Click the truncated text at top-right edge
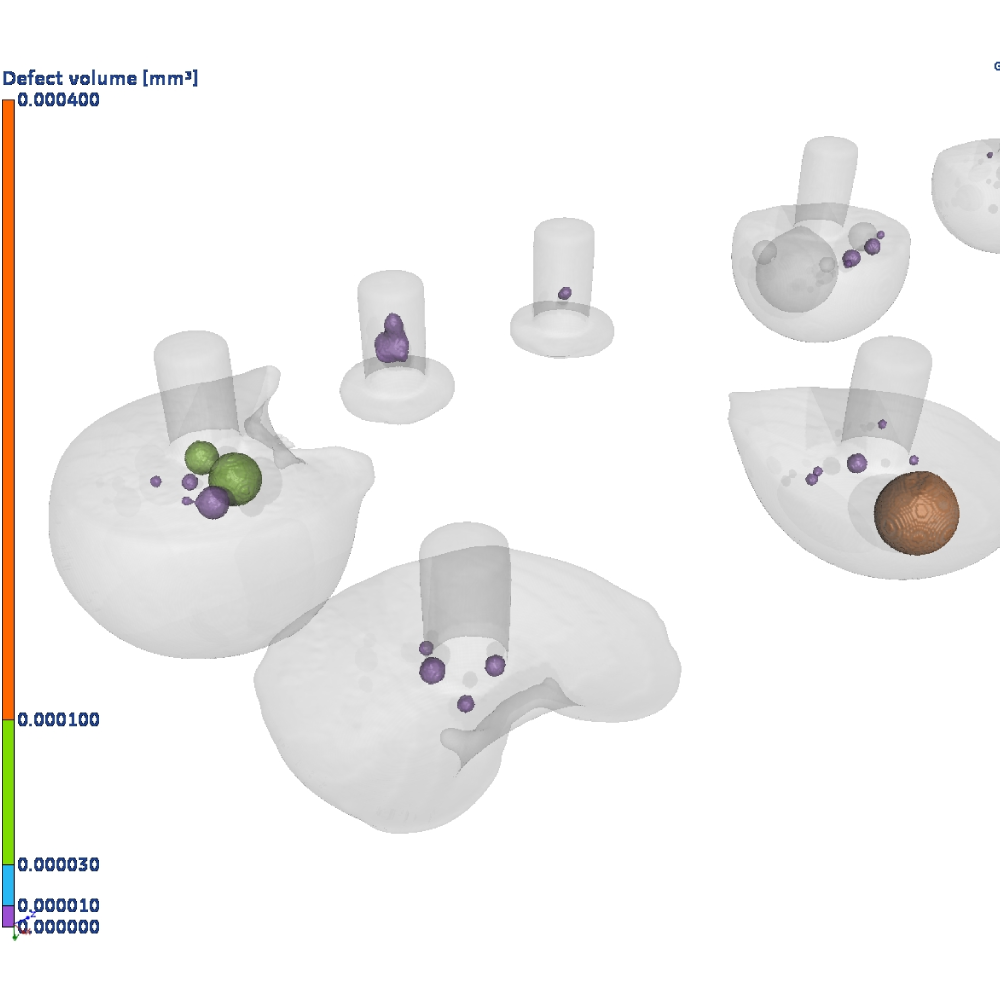Image resolution: width=1000 pixels, height=1000 pixels. 996,66
